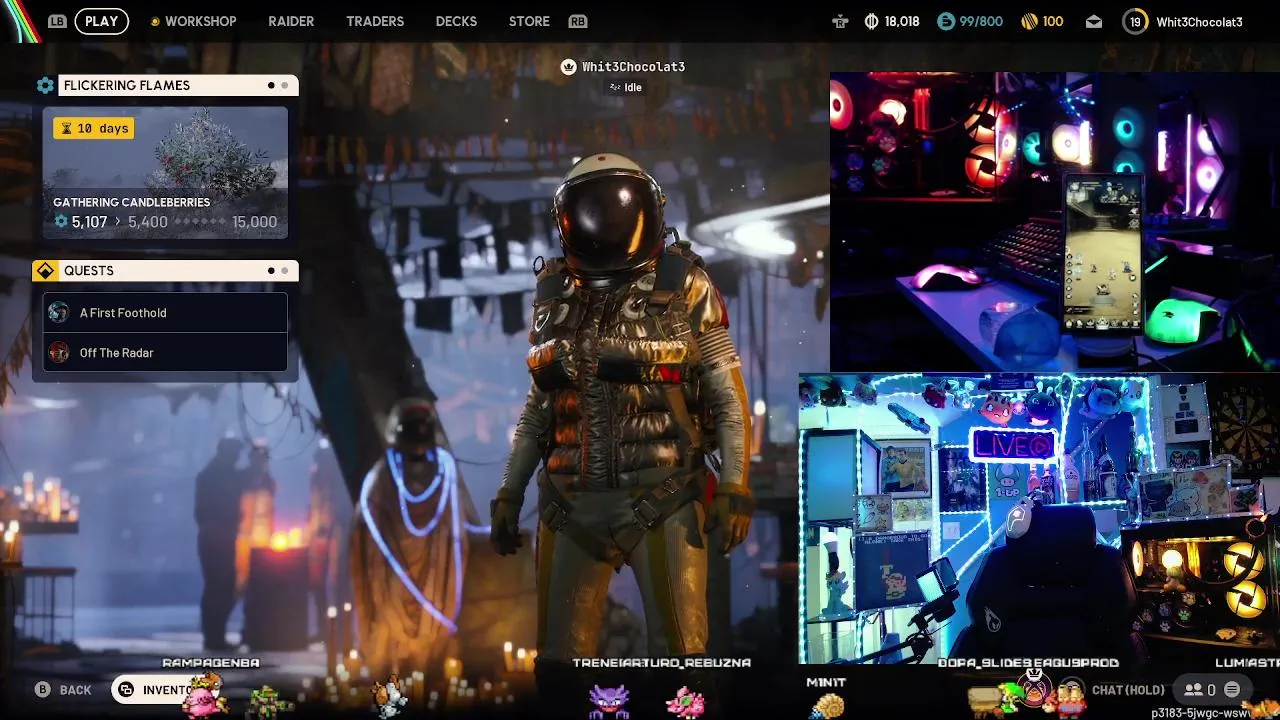
Task: Open the mail inbox icon
Action: tap(1094, 21)
